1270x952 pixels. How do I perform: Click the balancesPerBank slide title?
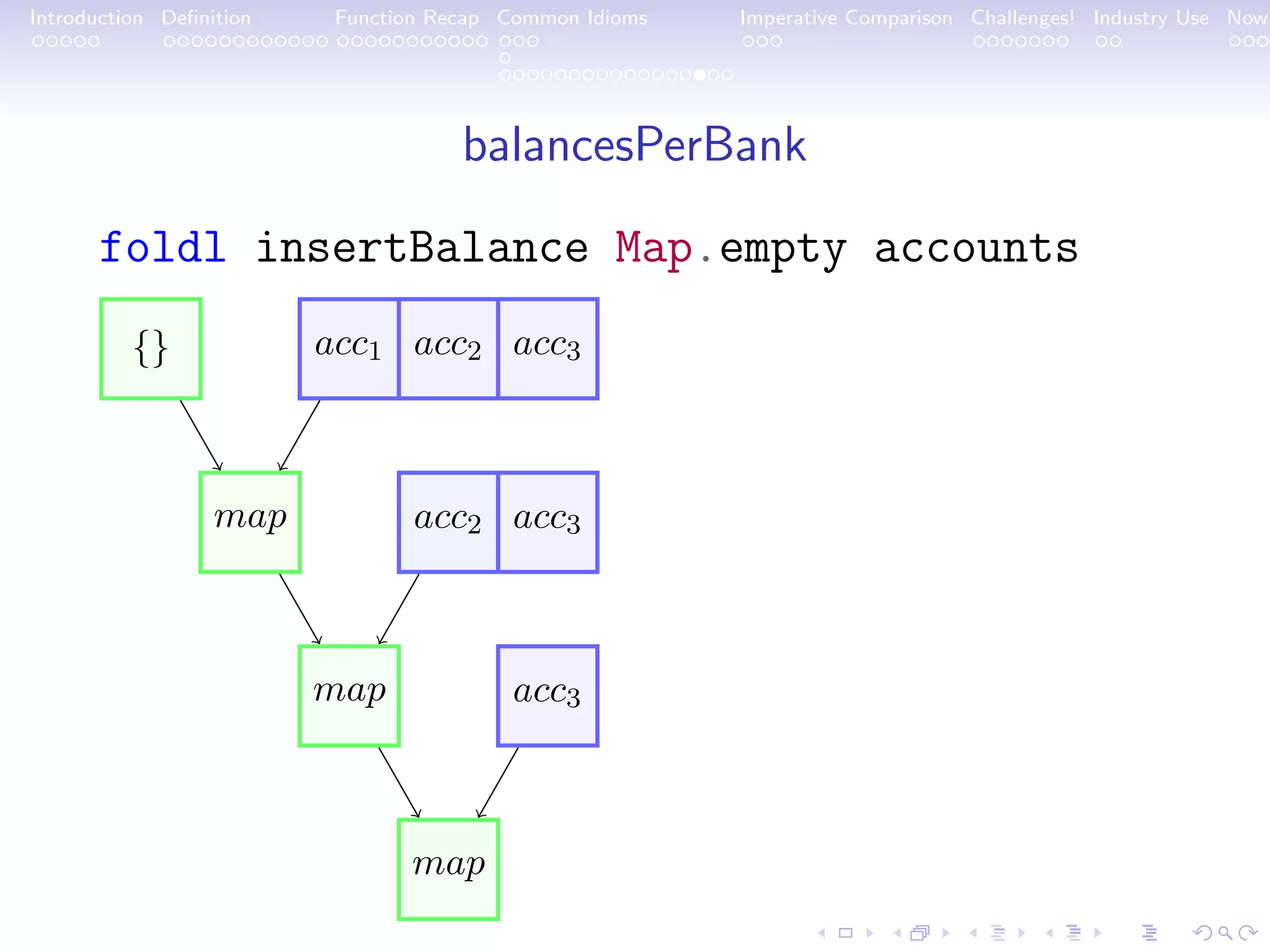coord(634,145)
